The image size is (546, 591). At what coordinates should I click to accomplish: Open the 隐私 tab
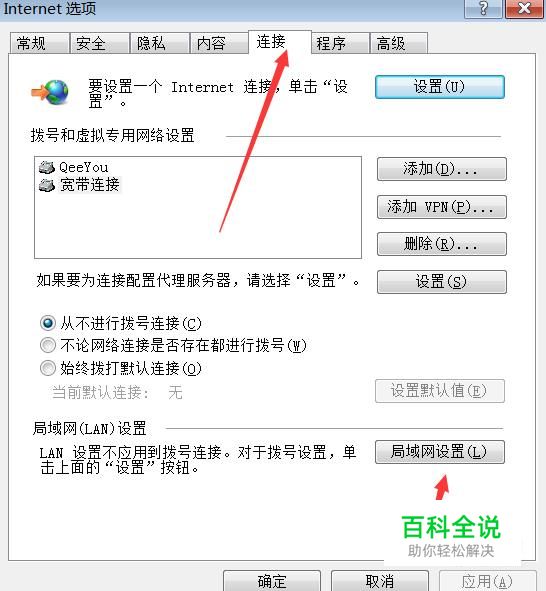coord(159,43)
